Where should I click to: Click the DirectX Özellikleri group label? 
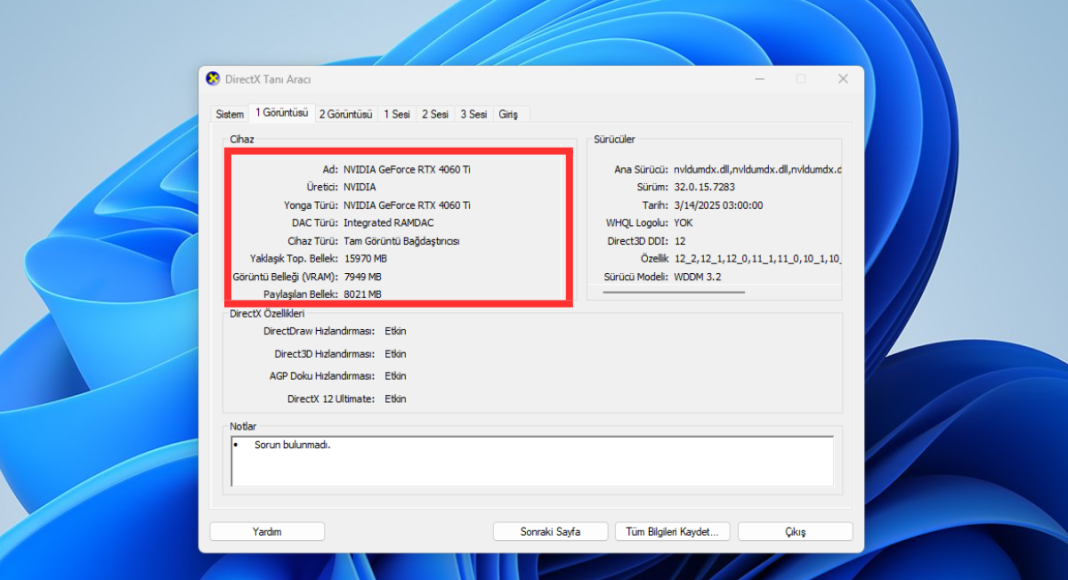(267, 314)
